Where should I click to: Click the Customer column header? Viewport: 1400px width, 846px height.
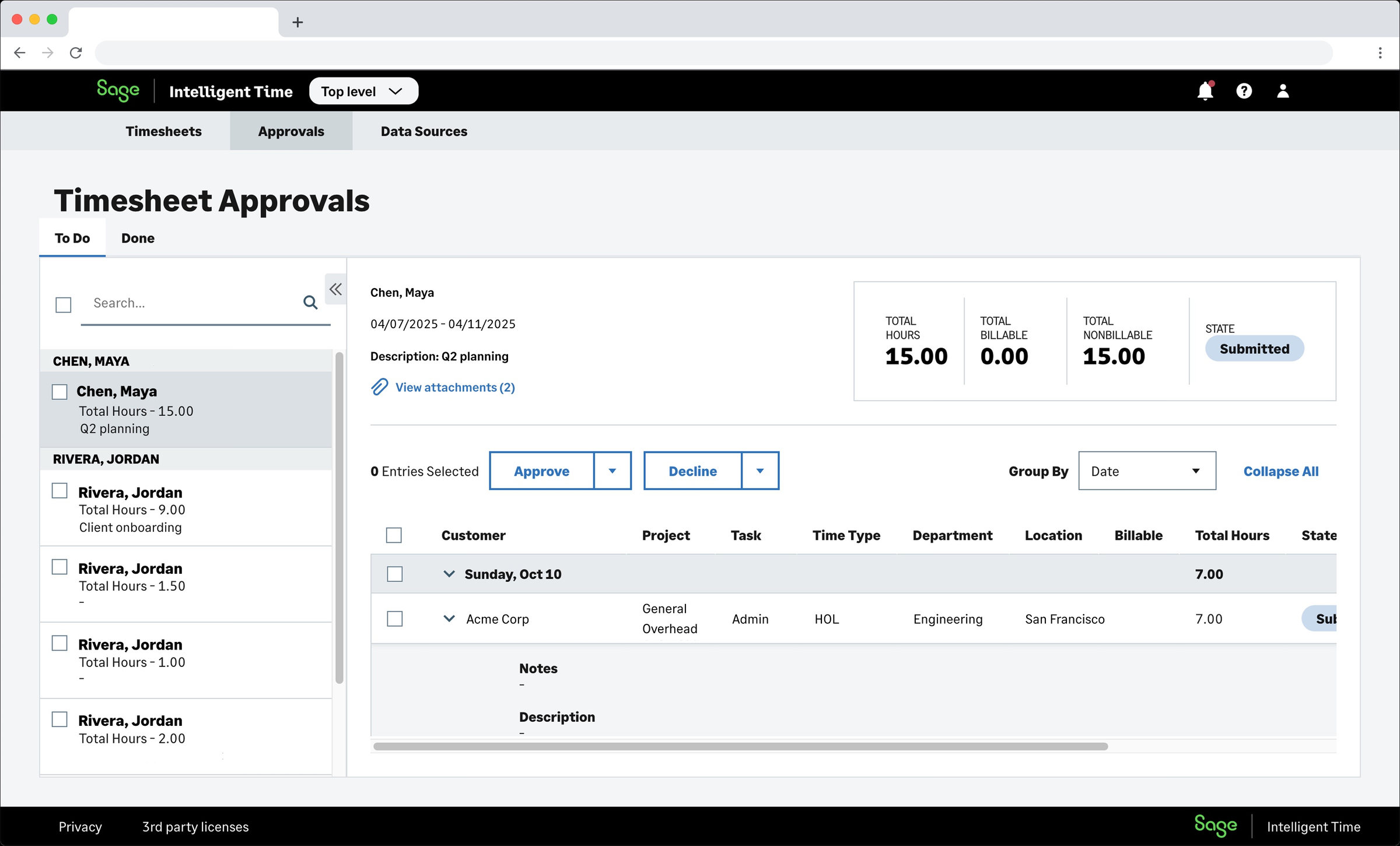(x=473, y=535)
